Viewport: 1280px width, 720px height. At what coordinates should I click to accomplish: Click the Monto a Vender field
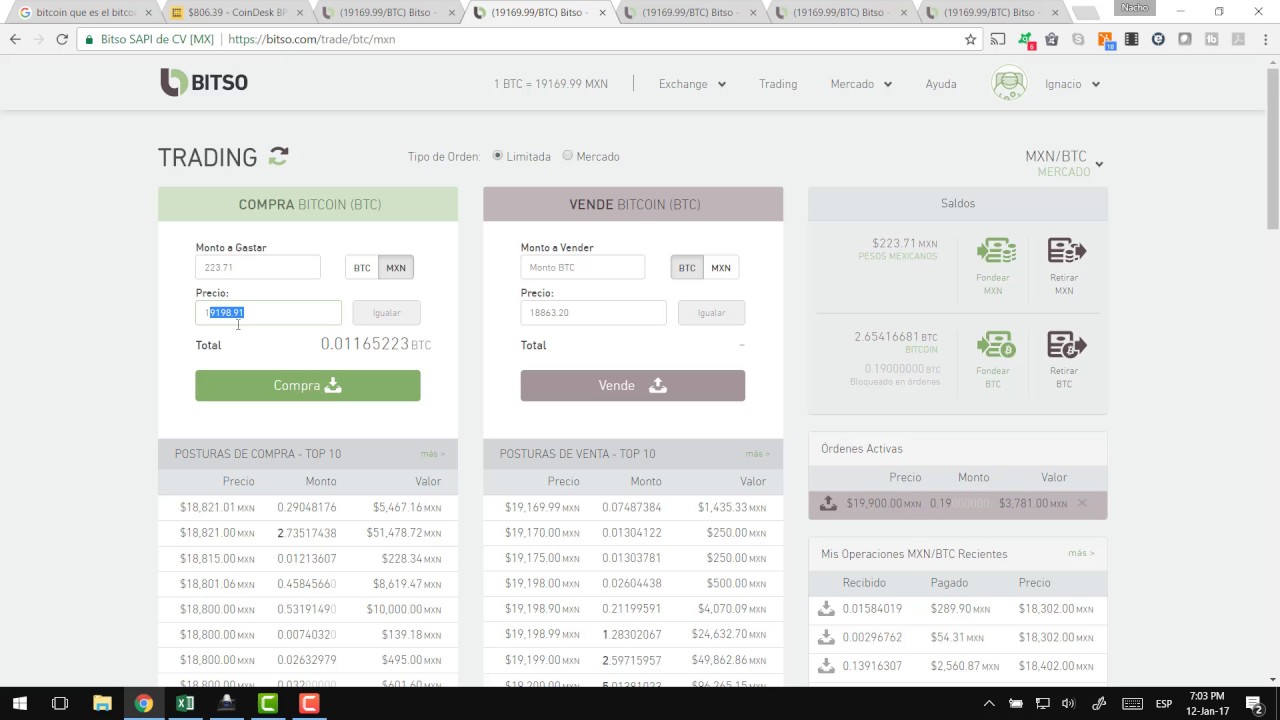tap(583, 267)
